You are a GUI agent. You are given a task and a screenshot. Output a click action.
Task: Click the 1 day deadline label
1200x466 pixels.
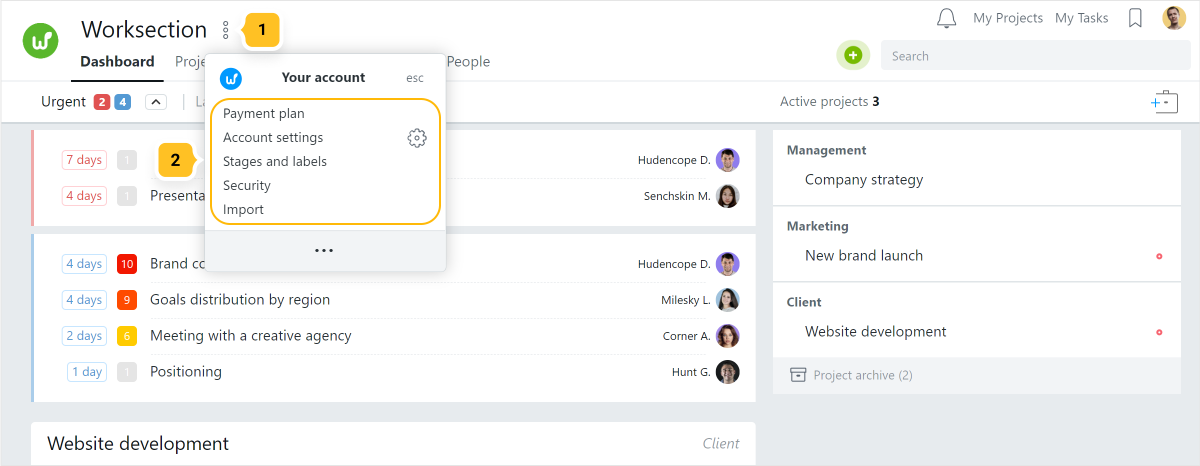click(x=87, y=372)
